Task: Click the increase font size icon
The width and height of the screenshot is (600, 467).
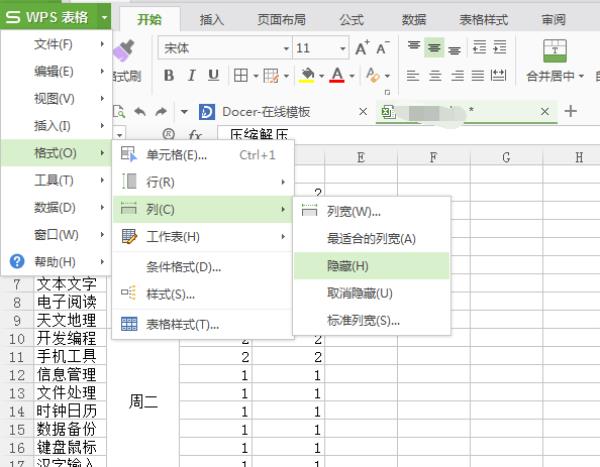Action: (x=361, y=47)
